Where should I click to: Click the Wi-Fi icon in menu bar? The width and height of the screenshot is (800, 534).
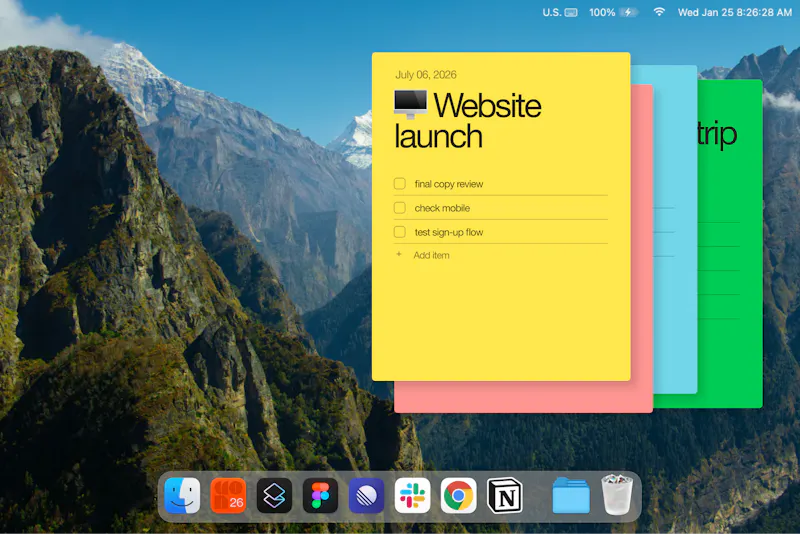[659, 12]
